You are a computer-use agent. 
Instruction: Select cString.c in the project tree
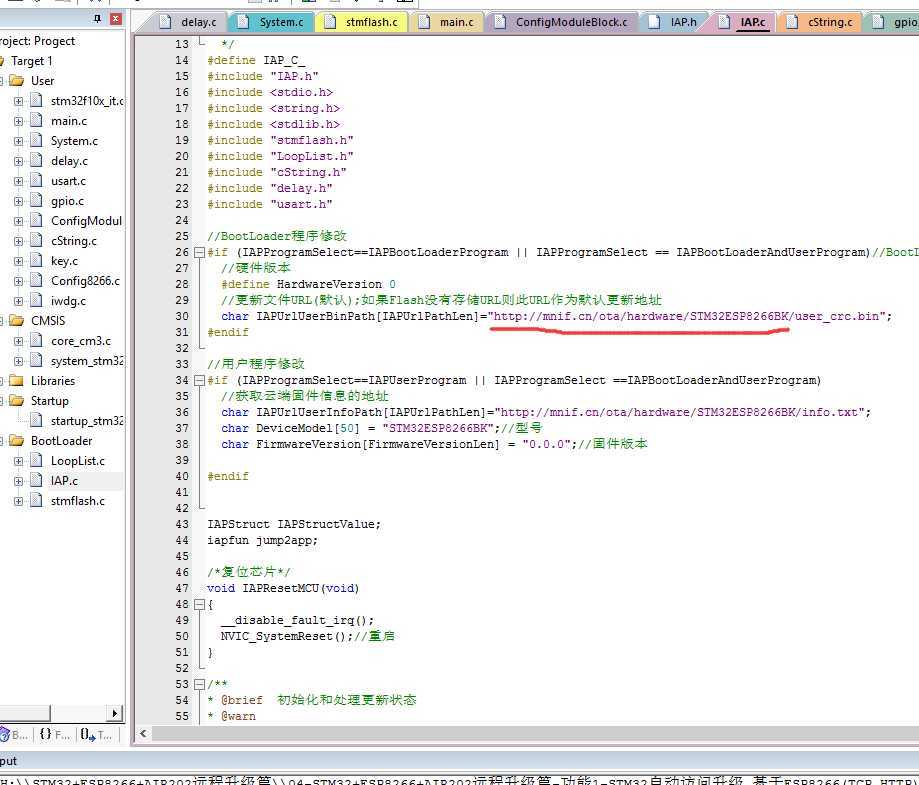pos(73,241)
